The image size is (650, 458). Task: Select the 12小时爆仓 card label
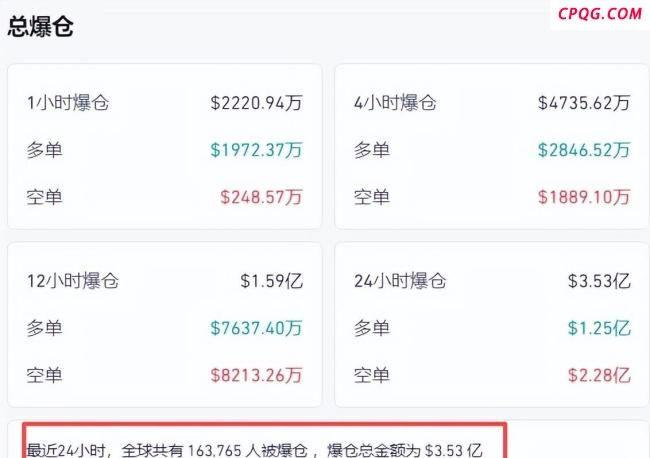[x=73, y=281]
